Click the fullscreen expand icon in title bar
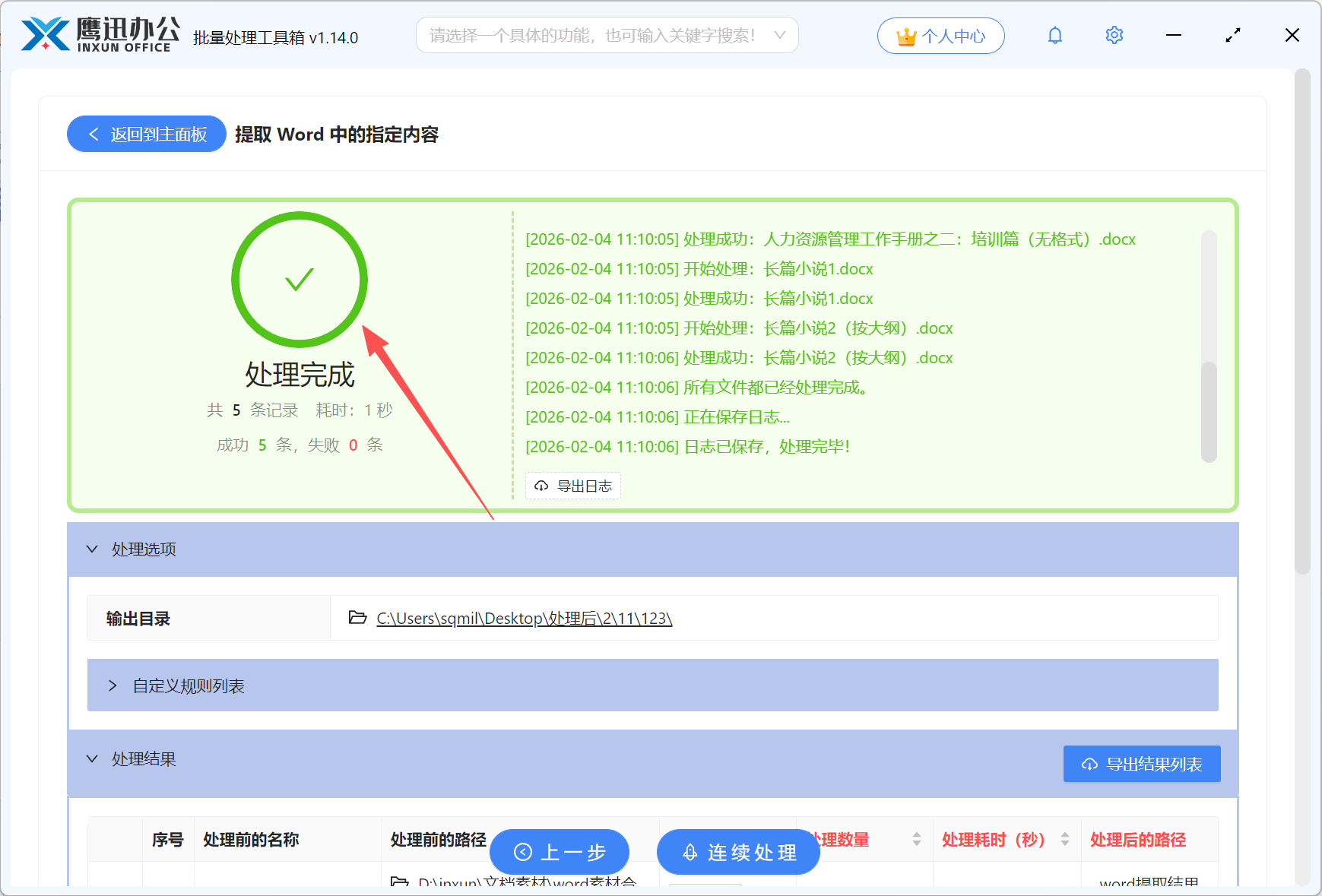Image resolution: width=1322 pixels, height=896 pixels. 1232,35
